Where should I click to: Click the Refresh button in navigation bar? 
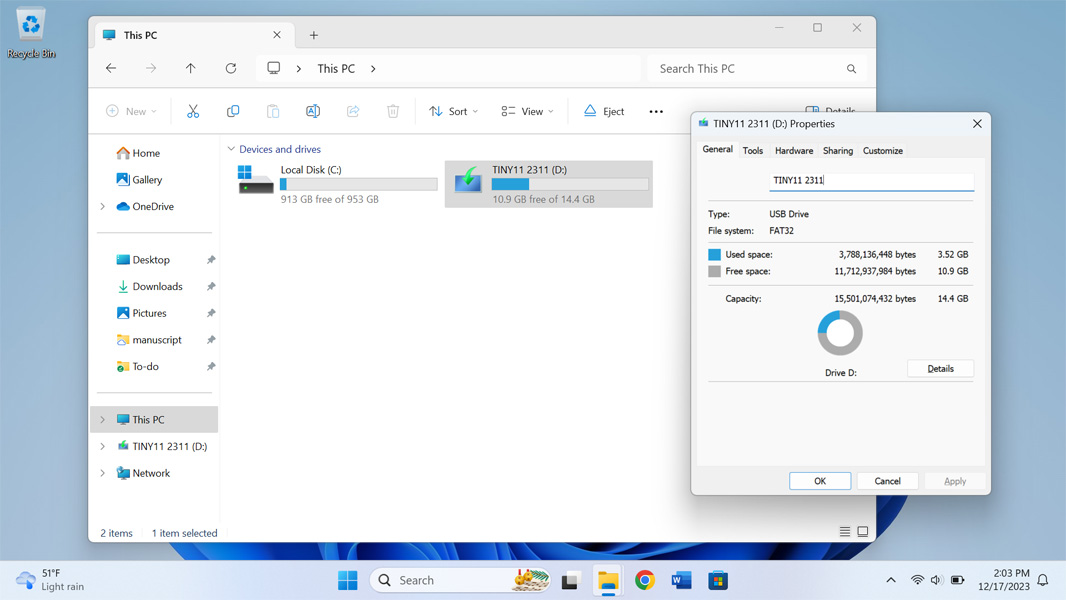point(231,68)
